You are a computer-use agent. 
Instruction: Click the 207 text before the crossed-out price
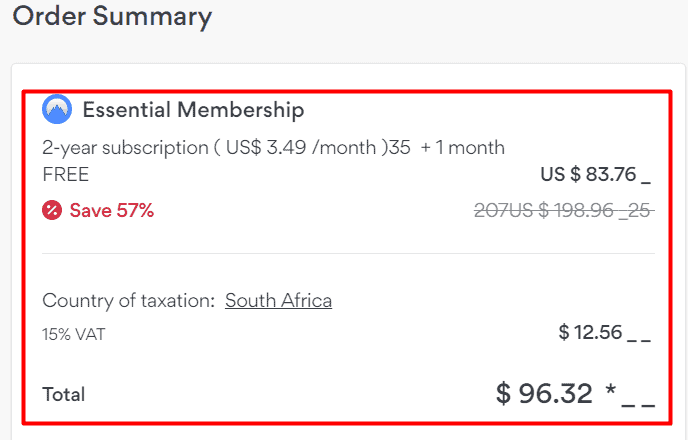pyautogui.click(x=488, y=210)
